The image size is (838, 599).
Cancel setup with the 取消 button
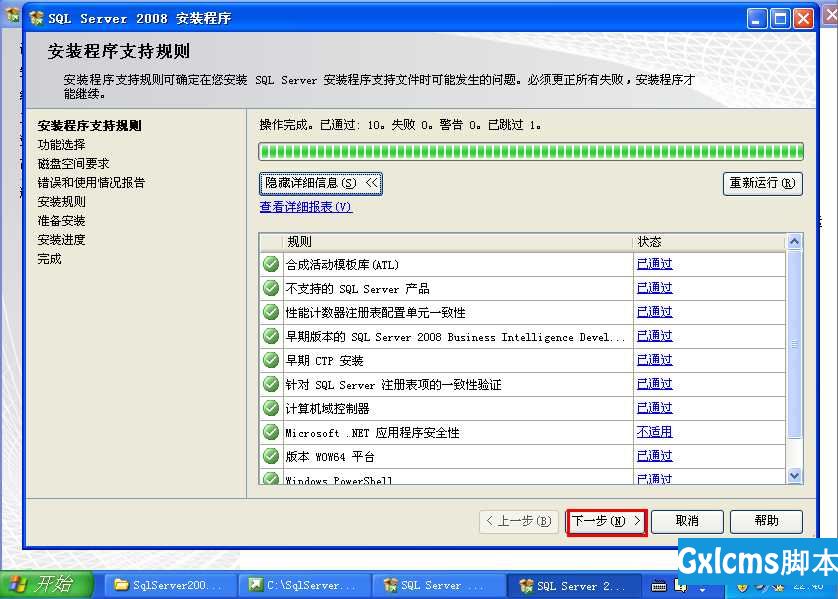(687, 522)
